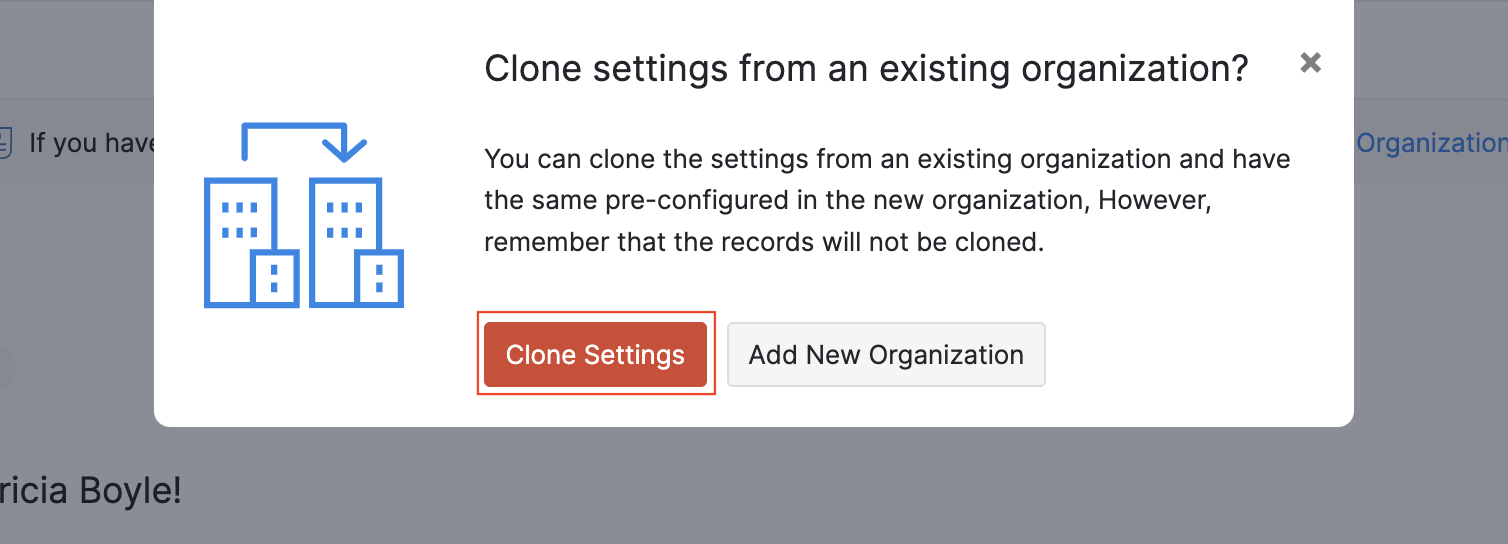This screenshot has width=1508, height=544.
Task: Click the document icon beside 'If you have'
Action: [x=4, y=143]
